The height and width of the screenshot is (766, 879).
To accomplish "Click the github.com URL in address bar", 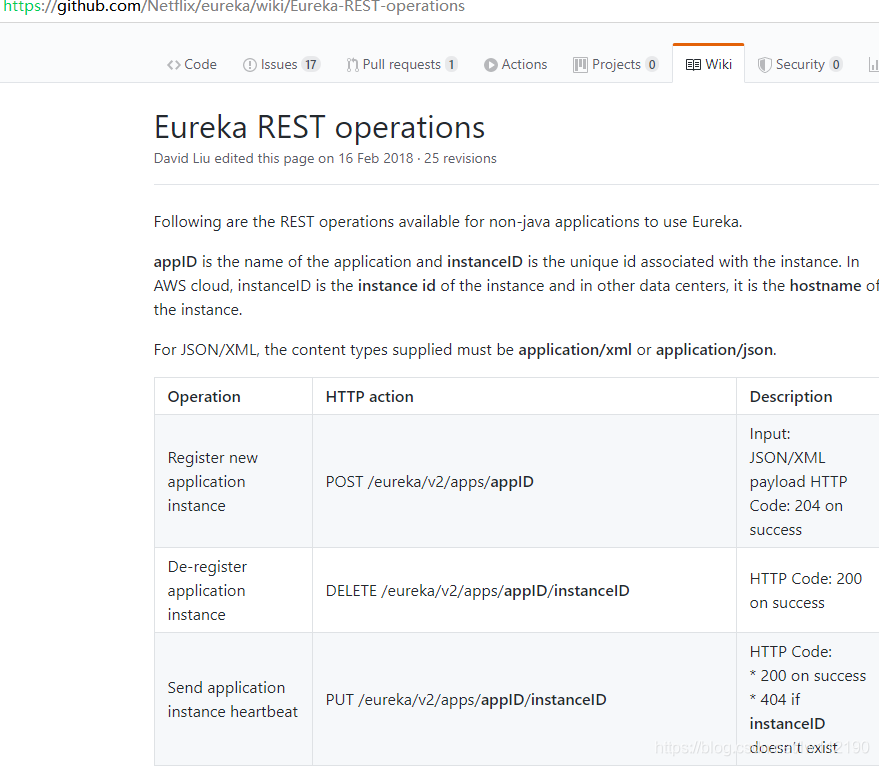I will click(x=234, y=6).
